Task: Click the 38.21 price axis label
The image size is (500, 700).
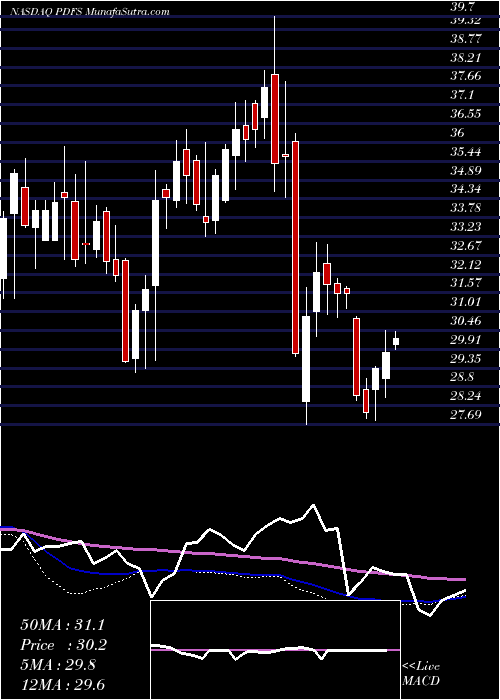Action: (x=467, y=58)
